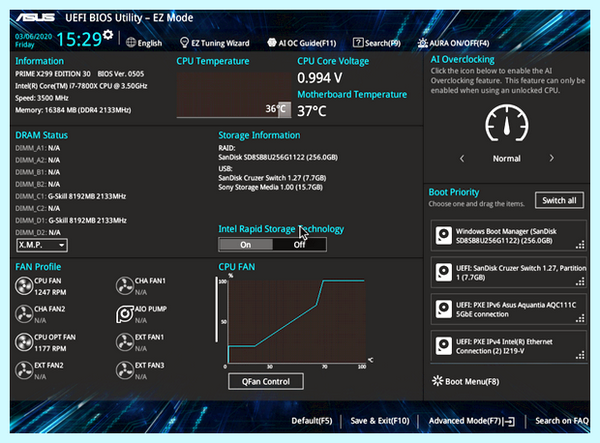Click the CPU OPT FAN icon
600x443 pixels.
click(24, 342)
